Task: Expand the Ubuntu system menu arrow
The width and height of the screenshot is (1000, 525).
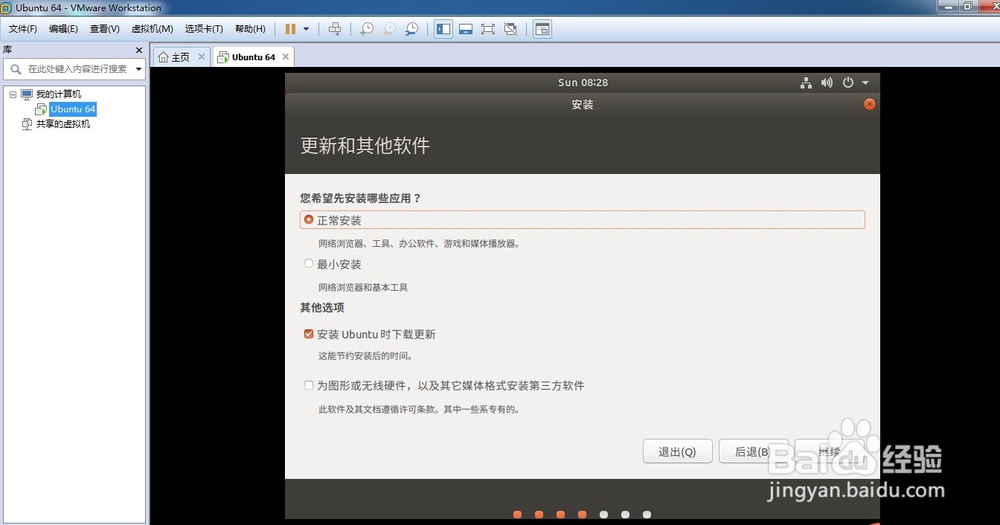Action: (865, 82)
